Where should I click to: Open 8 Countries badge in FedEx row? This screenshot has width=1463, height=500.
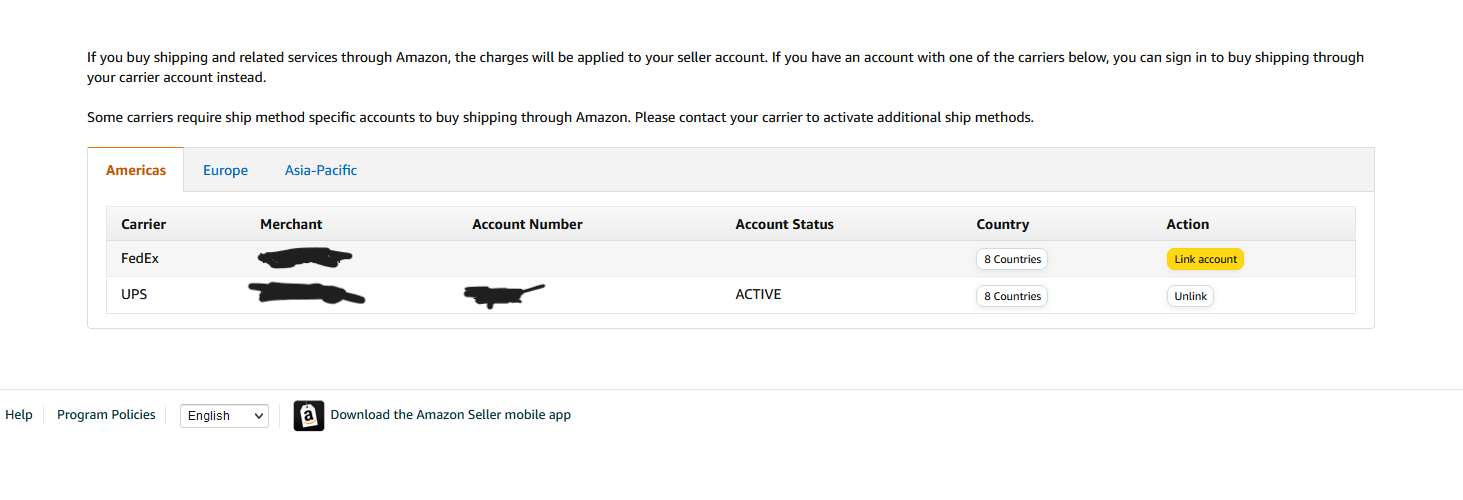1012,259
